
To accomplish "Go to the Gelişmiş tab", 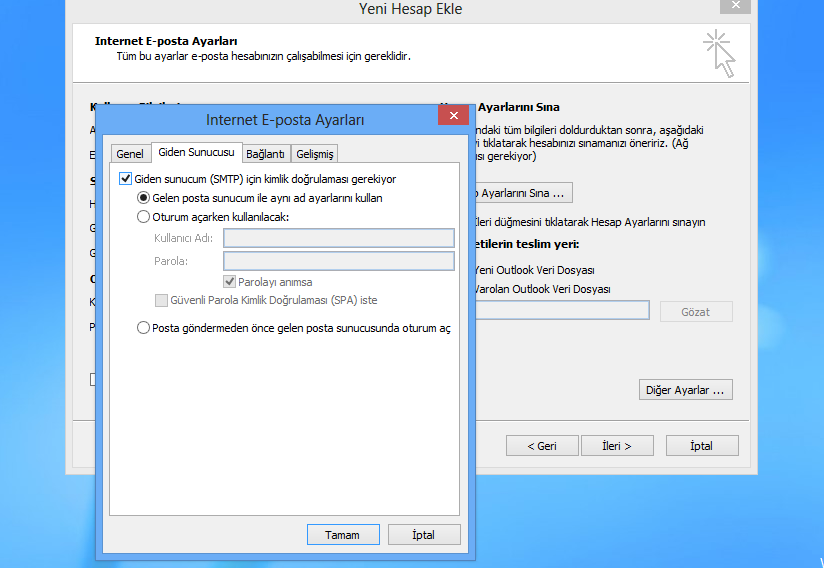I will point(315,154).
